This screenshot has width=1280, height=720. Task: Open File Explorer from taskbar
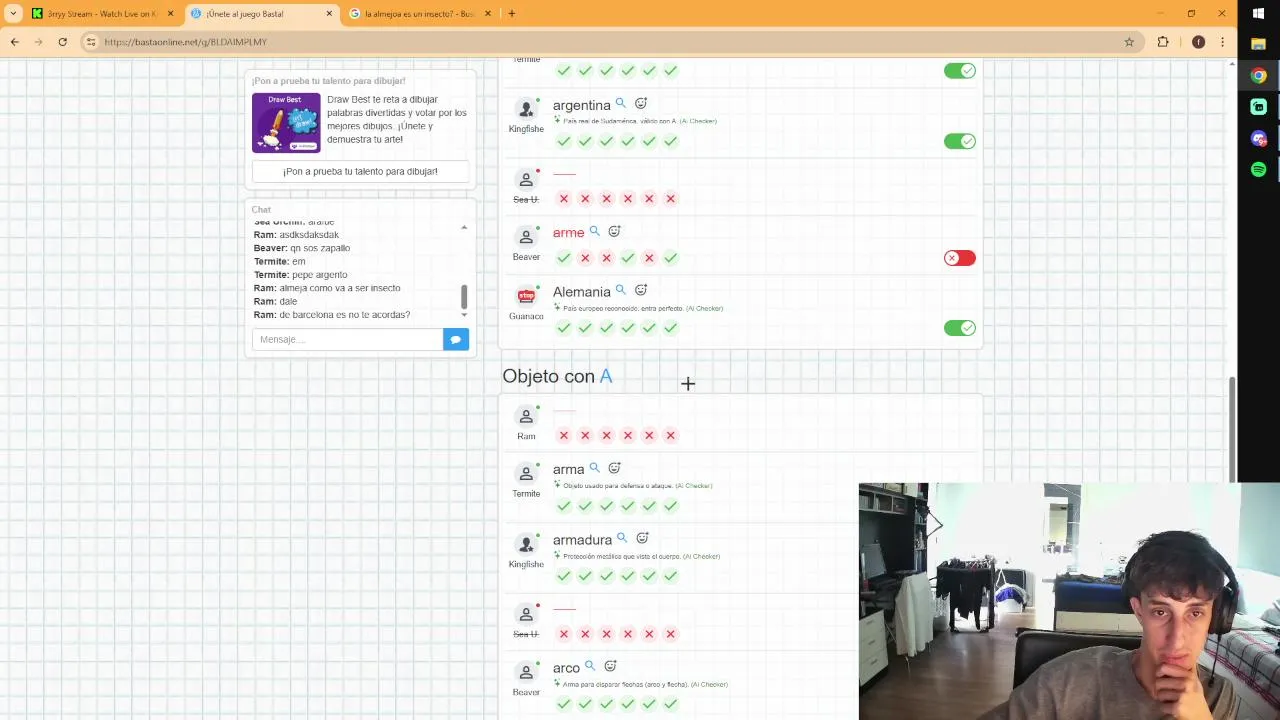(x=1259, y=44)
